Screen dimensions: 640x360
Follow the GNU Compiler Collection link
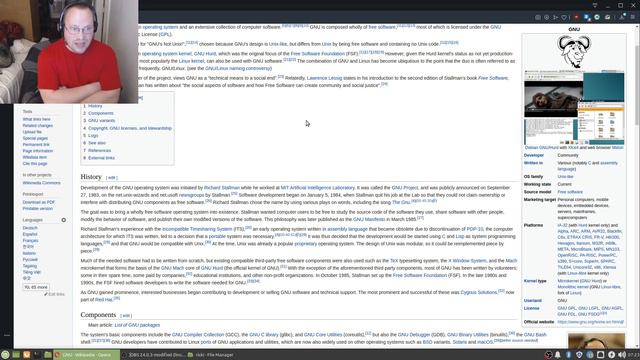(198, 335)
